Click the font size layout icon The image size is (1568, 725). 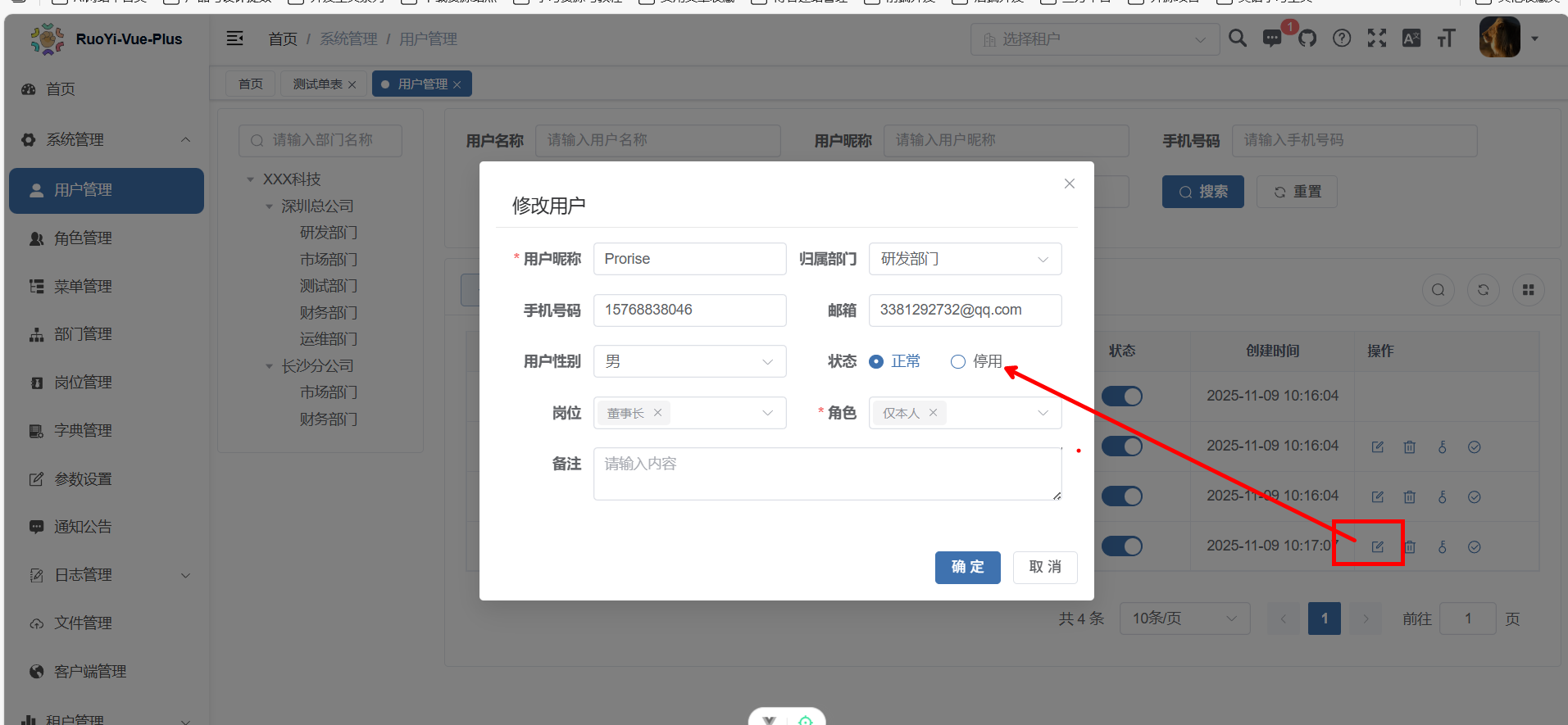(1447, 39)
